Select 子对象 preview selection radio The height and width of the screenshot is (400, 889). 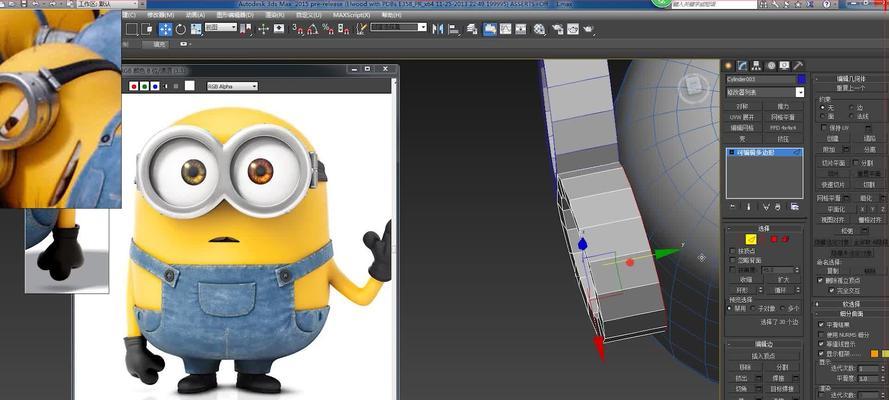[x=752, y=308]
